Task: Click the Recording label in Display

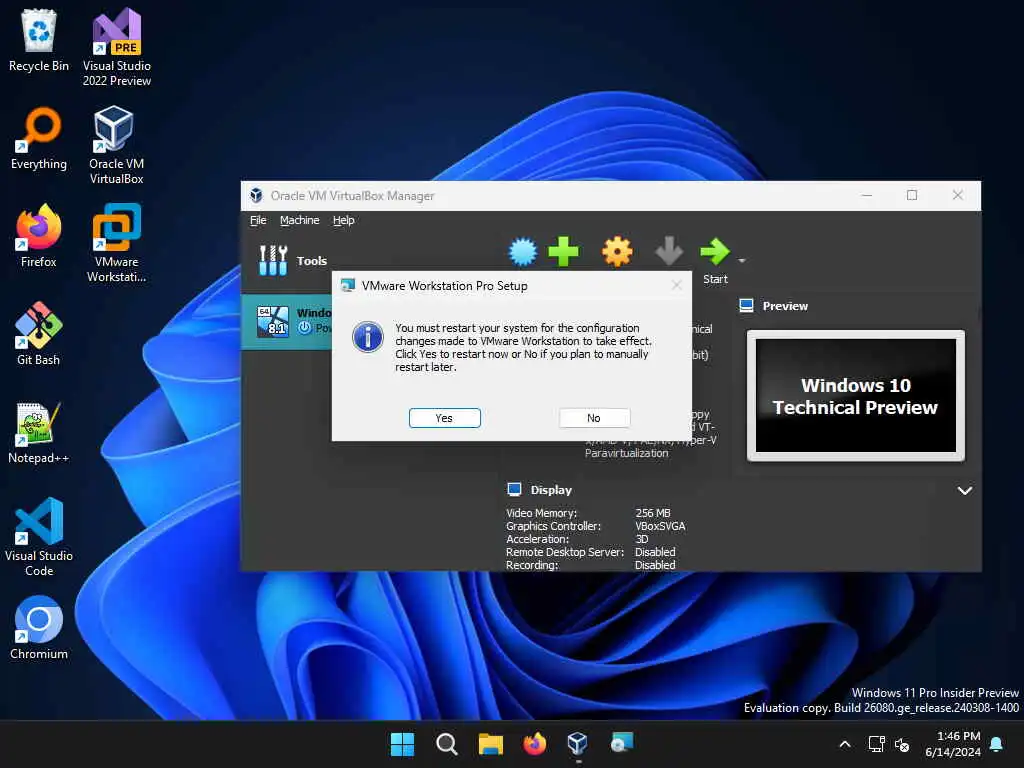Action: point(532,566)
